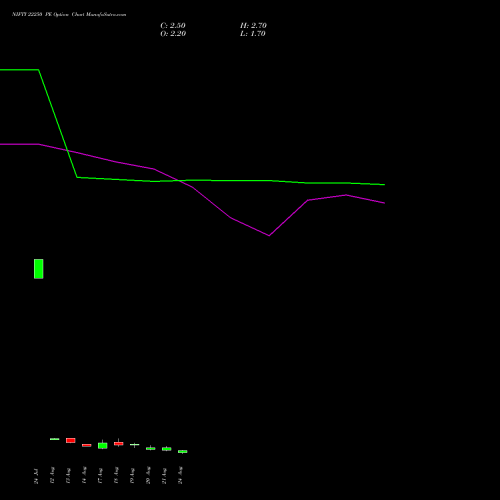Select the high value H: 2.70

coord(253,26)
